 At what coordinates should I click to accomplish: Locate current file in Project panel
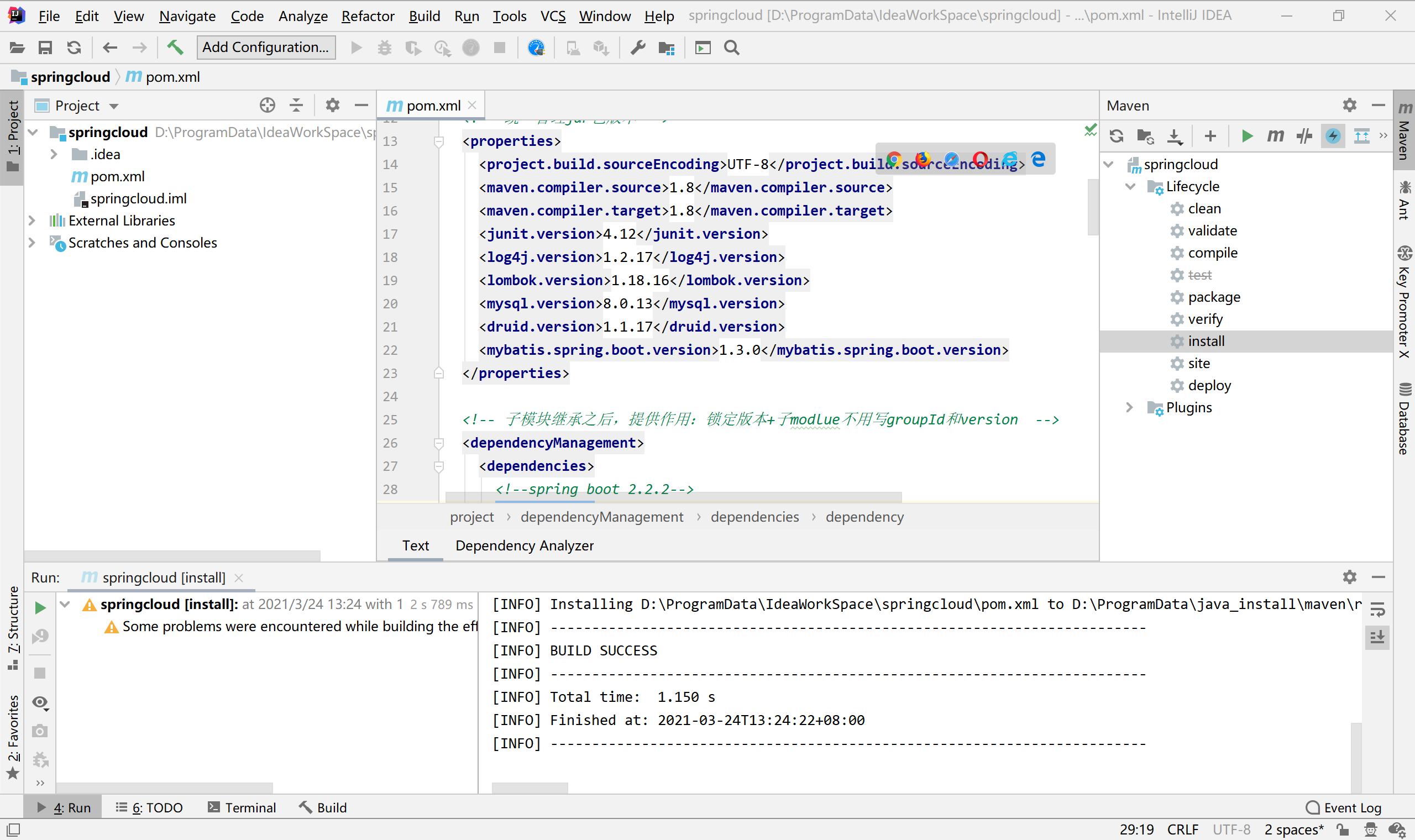coord(268,106)
